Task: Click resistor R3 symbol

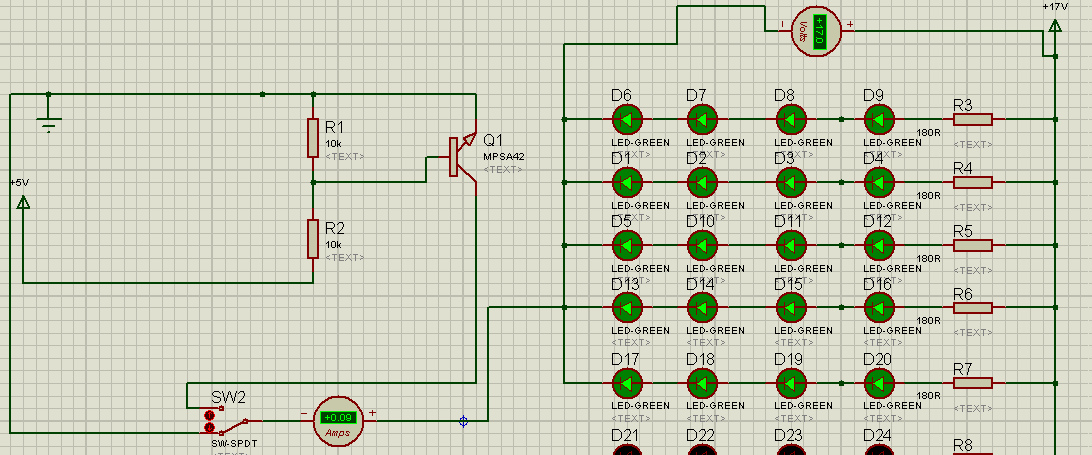Action: 973,120
